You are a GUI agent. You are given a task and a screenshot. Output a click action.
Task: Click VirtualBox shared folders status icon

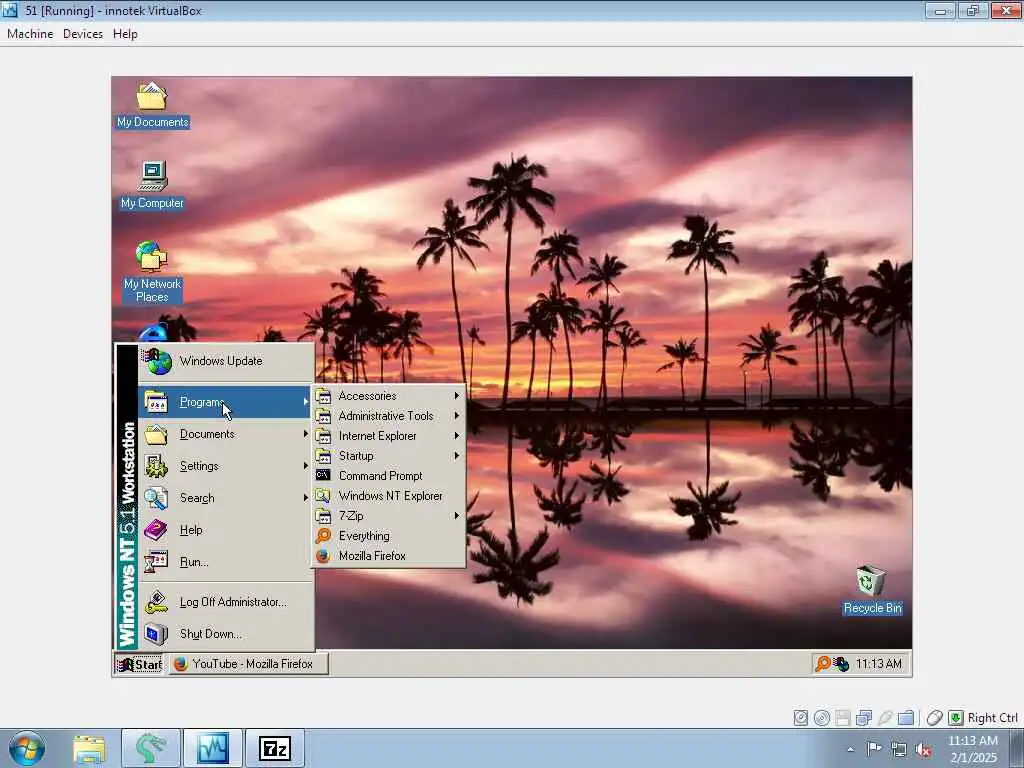point(906,718)
